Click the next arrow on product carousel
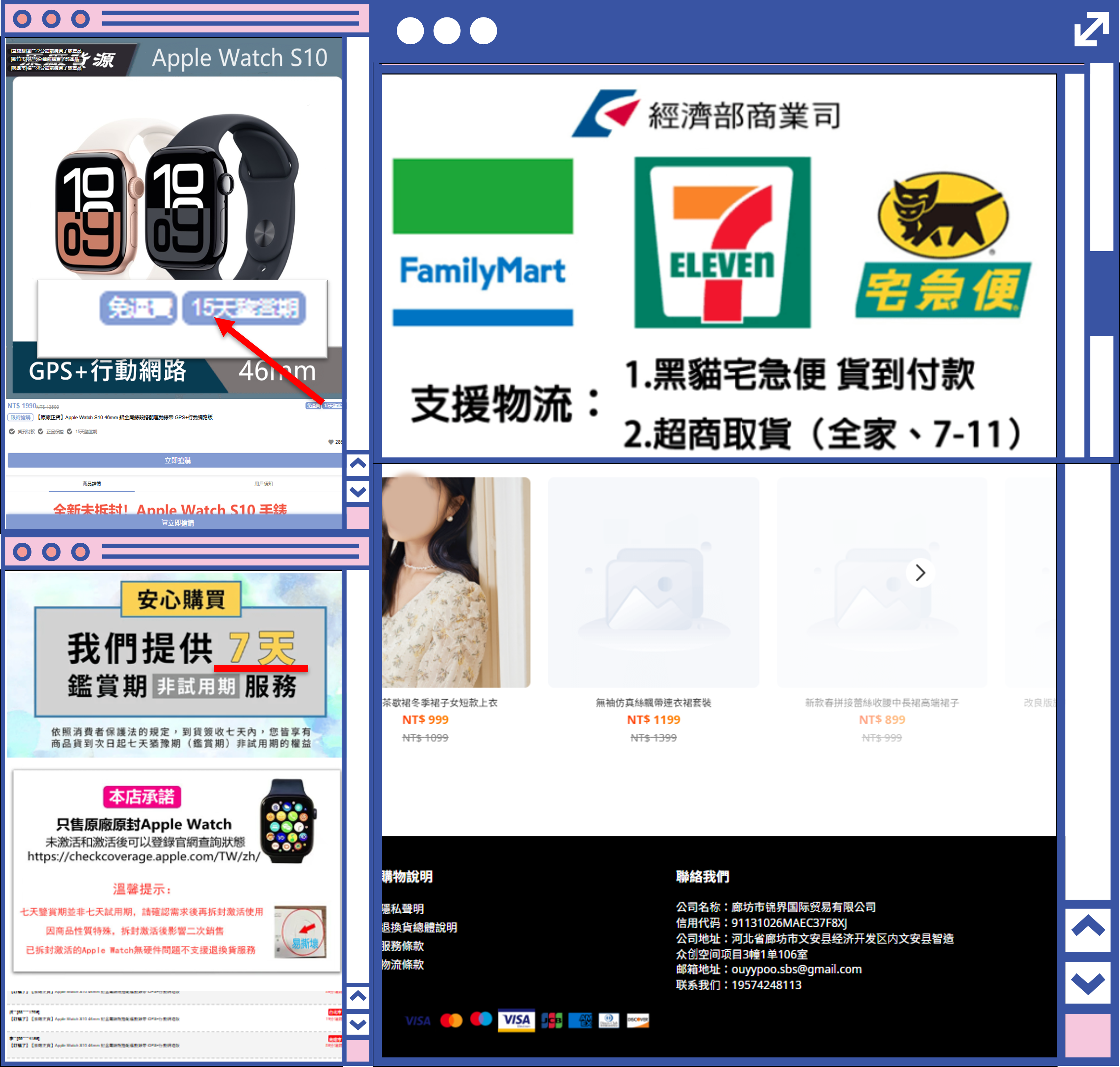Image resolution: width=1120 pixels, height=1067 pixels. [920, 573]
